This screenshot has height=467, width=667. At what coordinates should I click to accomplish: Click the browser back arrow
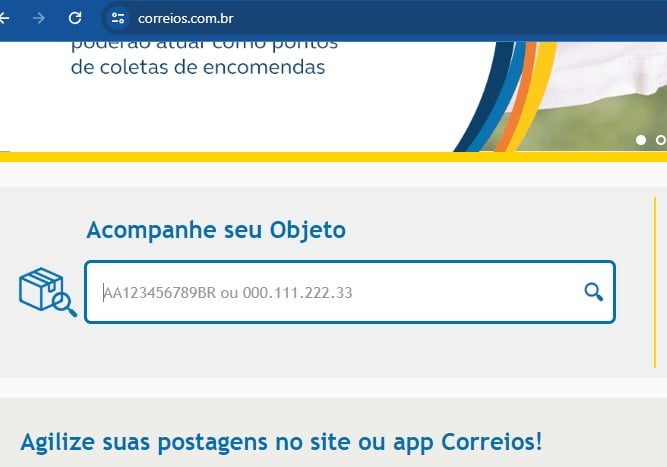[4, 18]
